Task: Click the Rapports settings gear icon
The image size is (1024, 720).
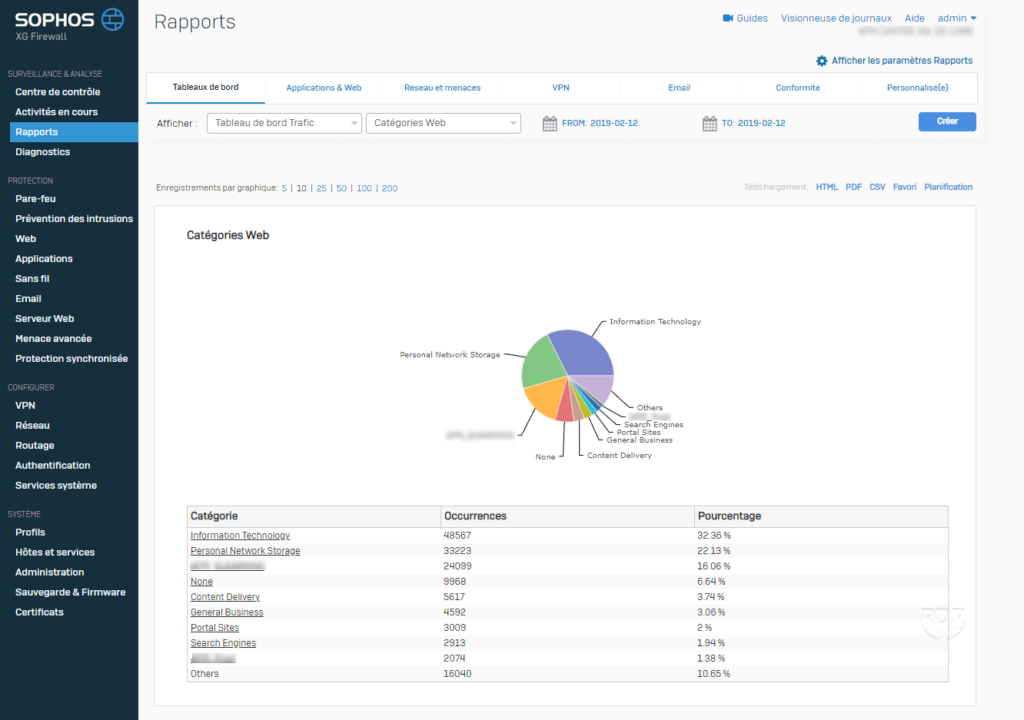Action: tap(822, 61)
